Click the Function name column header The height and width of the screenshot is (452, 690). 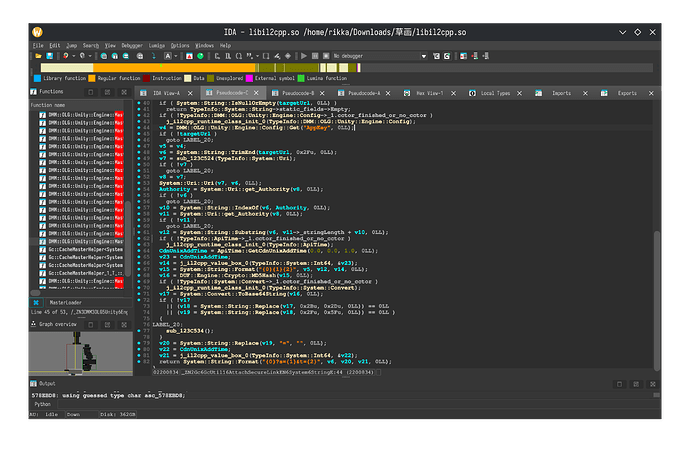[x=77, y=105]
